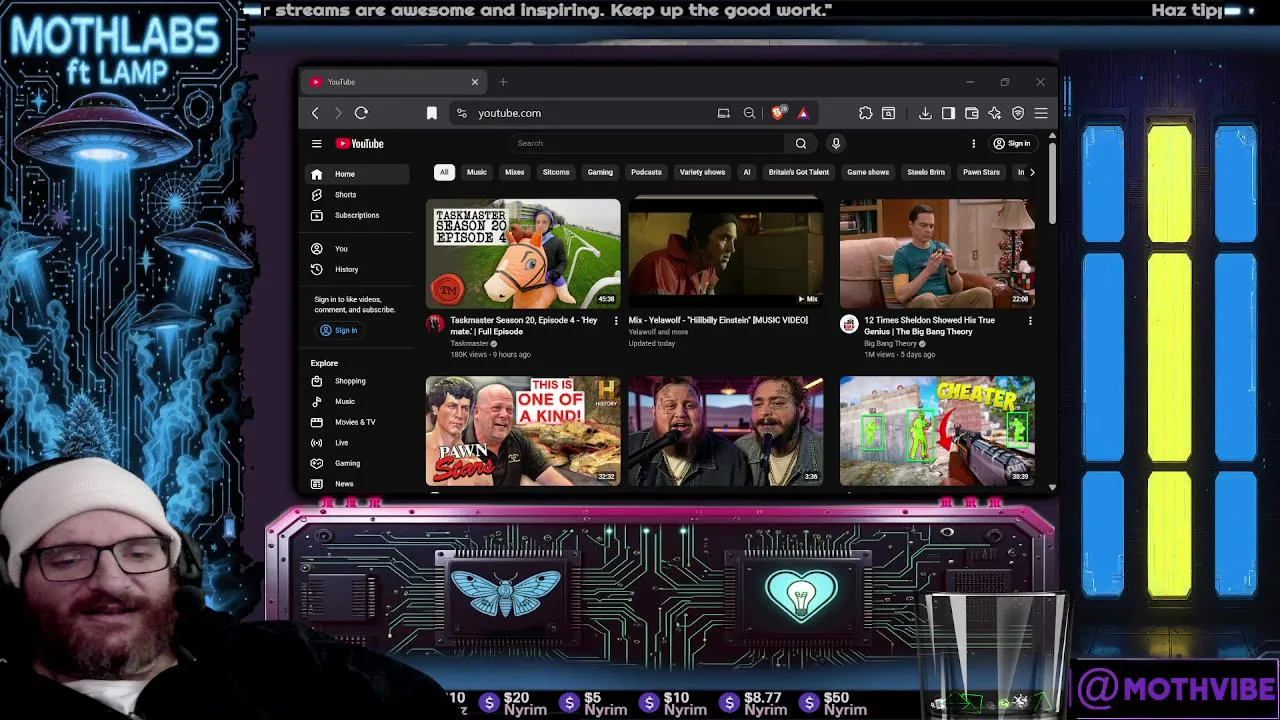Open the CHEATER gaming video thumbnail
The height and width of the screenshot is (720, 1280).
[x=937, y=431]
